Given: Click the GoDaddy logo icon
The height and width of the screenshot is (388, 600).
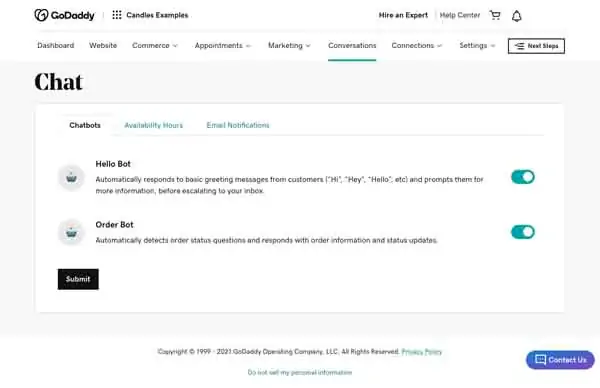Looking at the screenshot, I should [41, 15].
